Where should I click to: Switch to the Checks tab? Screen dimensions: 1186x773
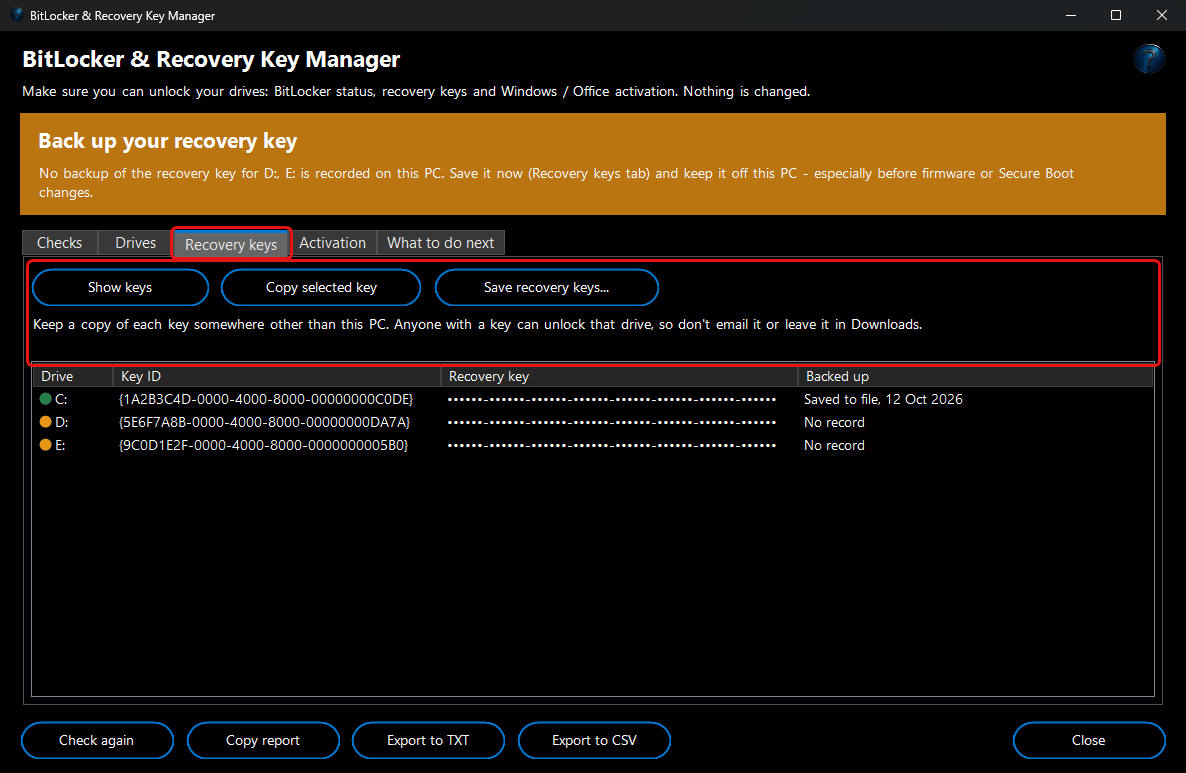[x=60, y=243]
